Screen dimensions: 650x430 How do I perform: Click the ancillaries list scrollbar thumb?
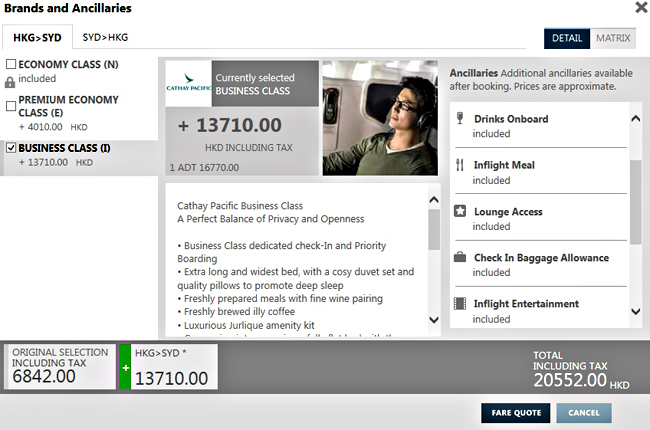(635, 202)
